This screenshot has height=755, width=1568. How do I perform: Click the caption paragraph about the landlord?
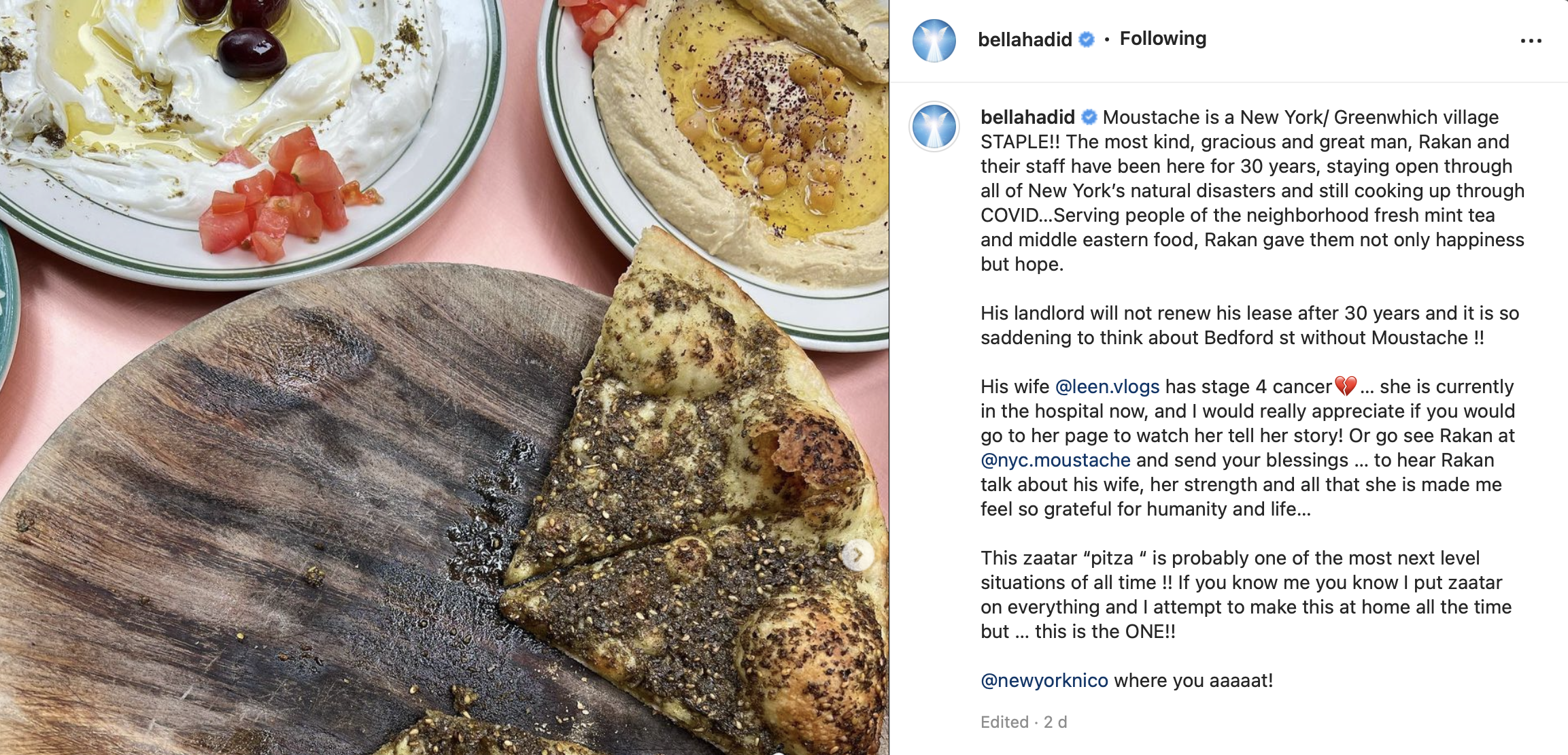pos(1249,325)
